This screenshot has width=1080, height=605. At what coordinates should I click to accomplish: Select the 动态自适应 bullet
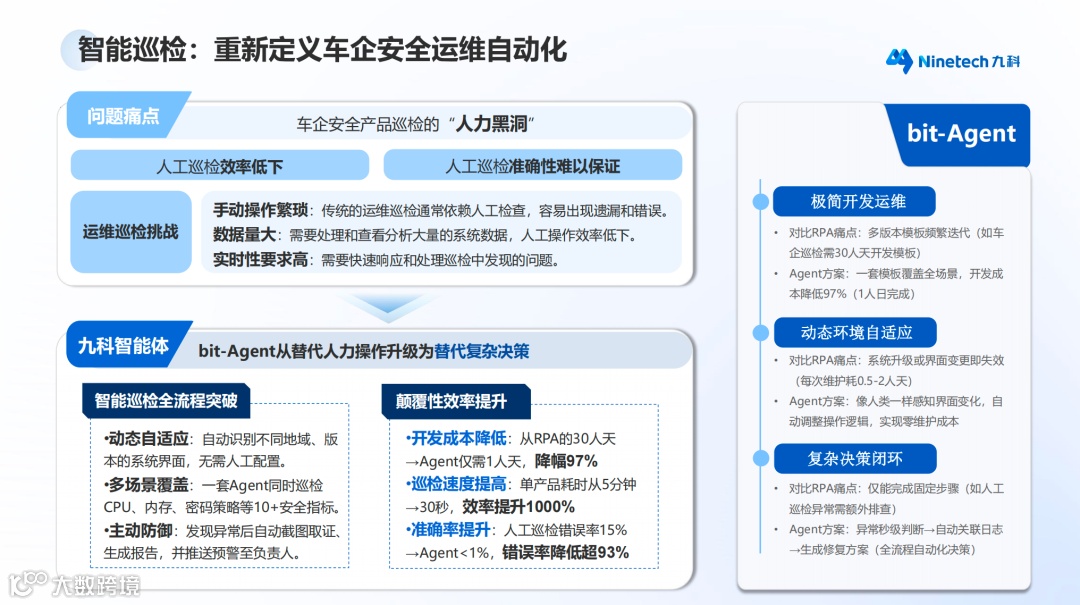(221, 450)
